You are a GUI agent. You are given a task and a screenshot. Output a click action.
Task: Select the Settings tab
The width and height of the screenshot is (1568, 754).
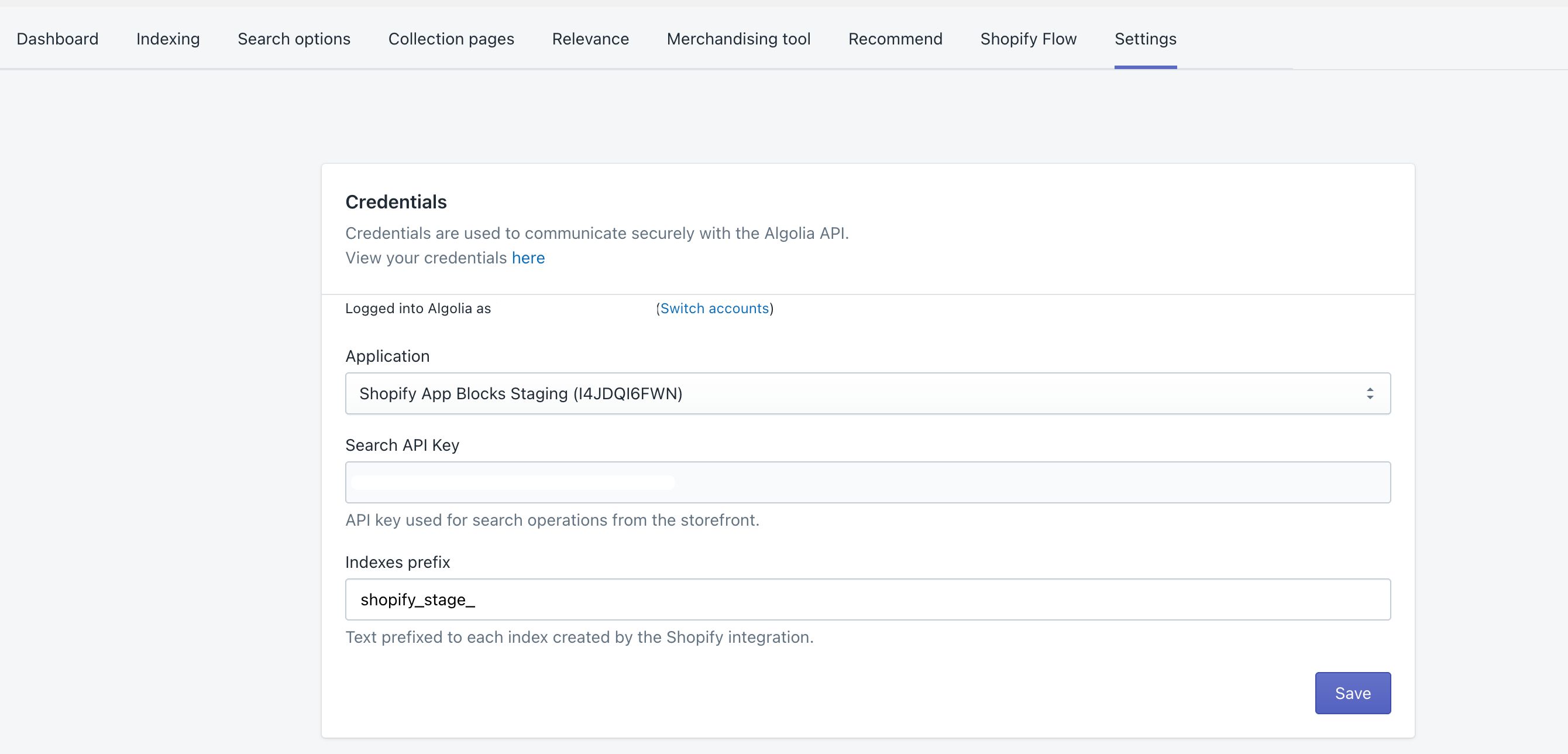(x=1145, y=39)
